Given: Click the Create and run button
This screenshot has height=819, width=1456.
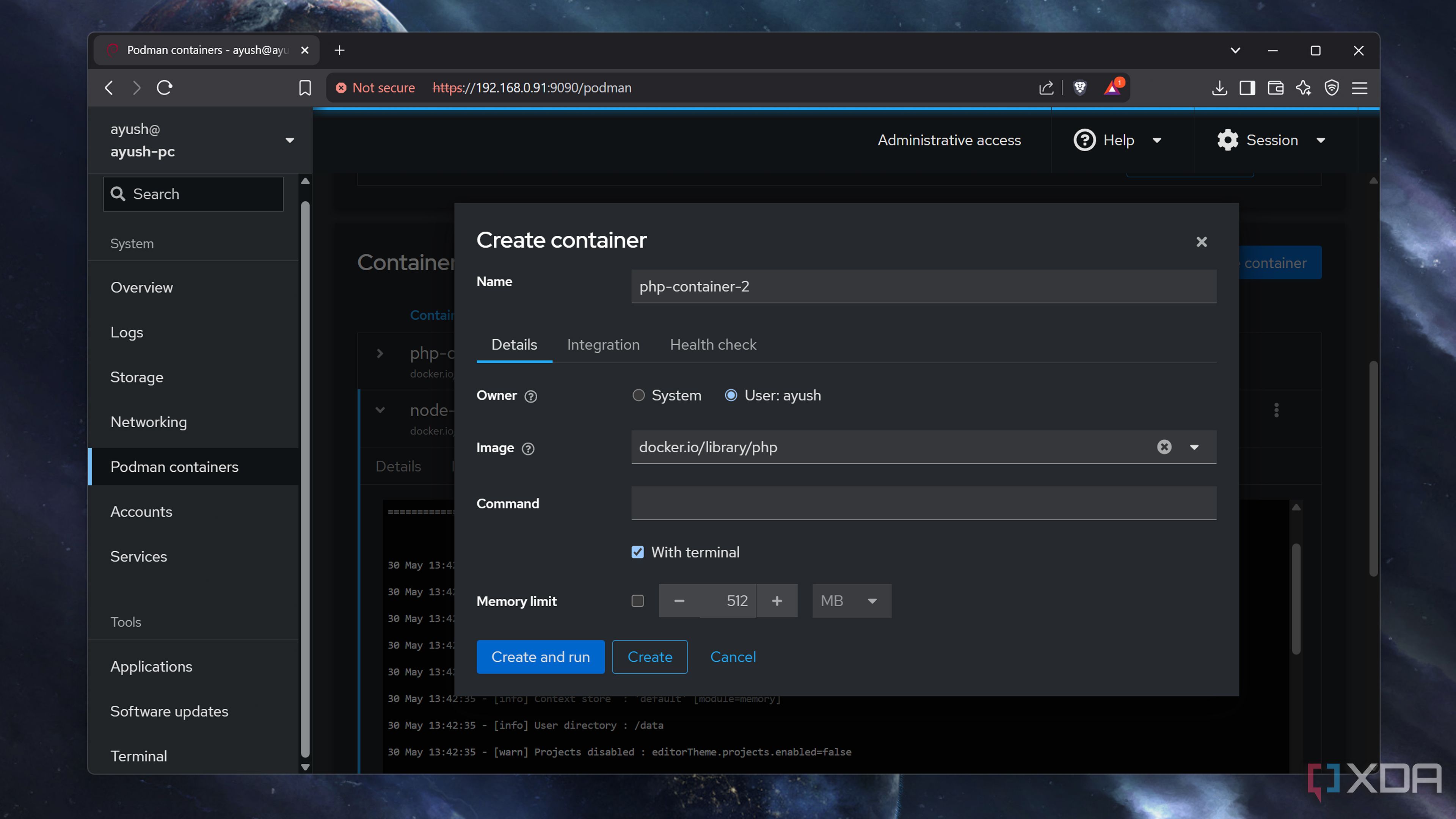Looking at the screenshot, I should pyautogui.click(x=540, y=657).
